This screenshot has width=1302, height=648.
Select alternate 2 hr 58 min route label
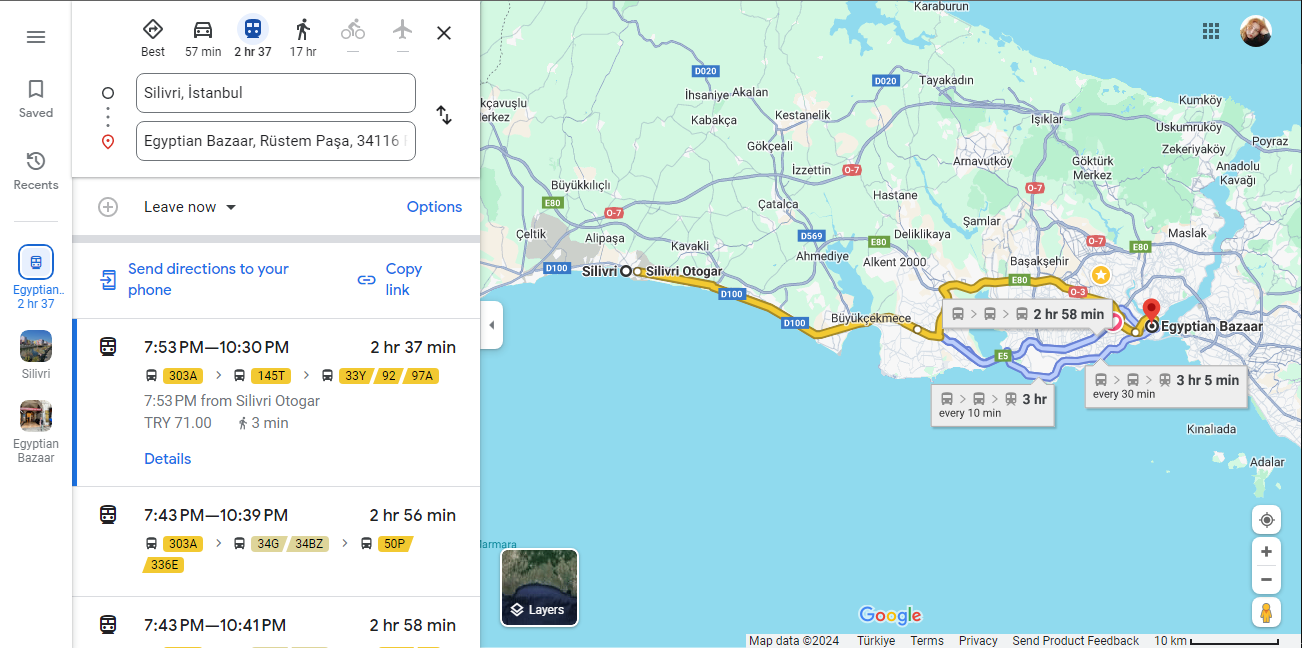coord(1028,314)
